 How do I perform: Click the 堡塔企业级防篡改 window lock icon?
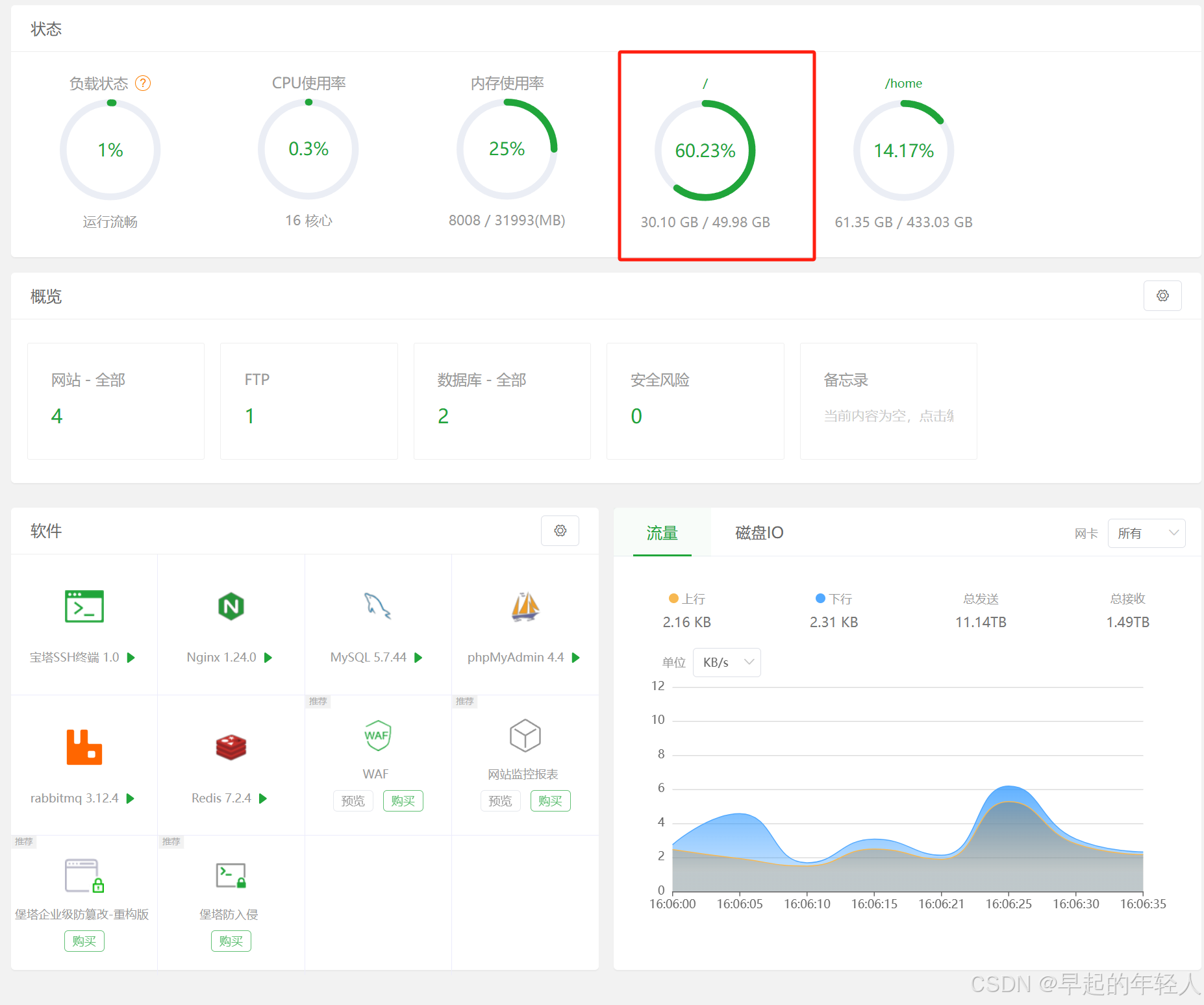tap(84, 876)
